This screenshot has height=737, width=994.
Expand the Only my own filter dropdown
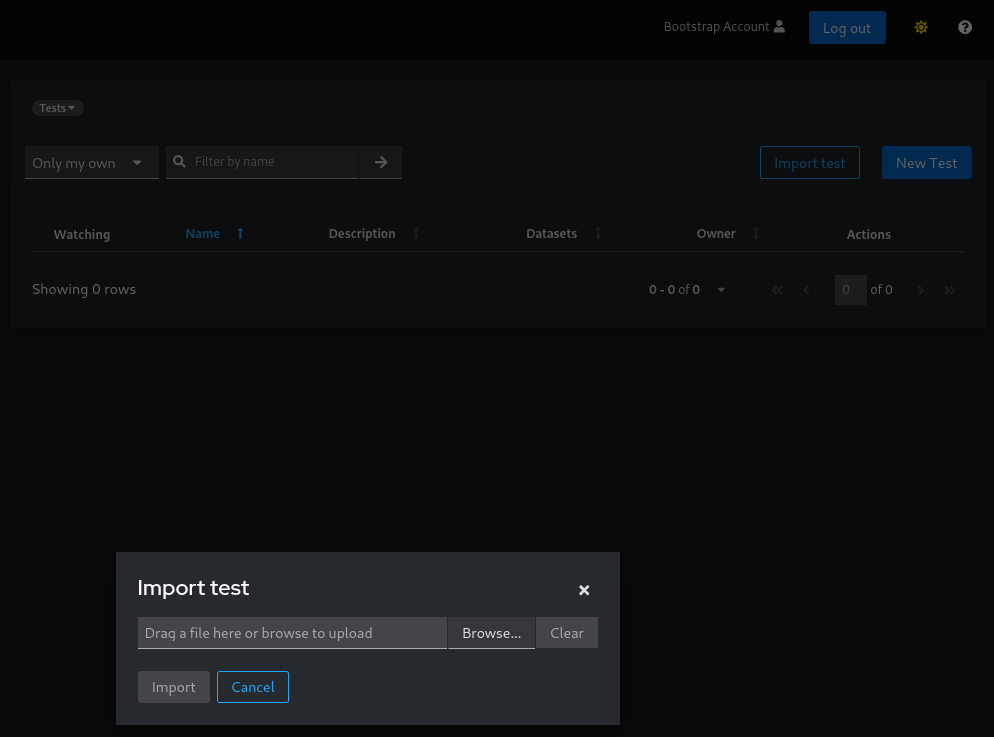(91, 163)
